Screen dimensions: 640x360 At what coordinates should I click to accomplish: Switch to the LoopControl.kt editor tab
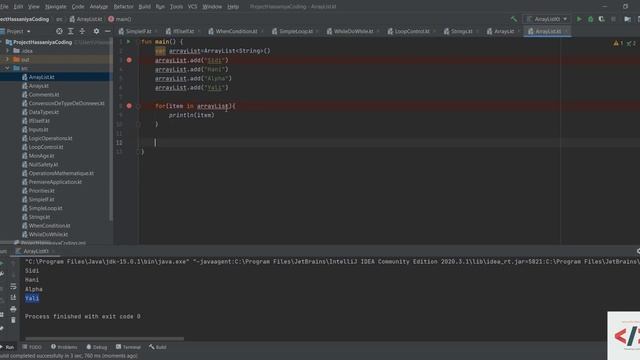(412, 31)
